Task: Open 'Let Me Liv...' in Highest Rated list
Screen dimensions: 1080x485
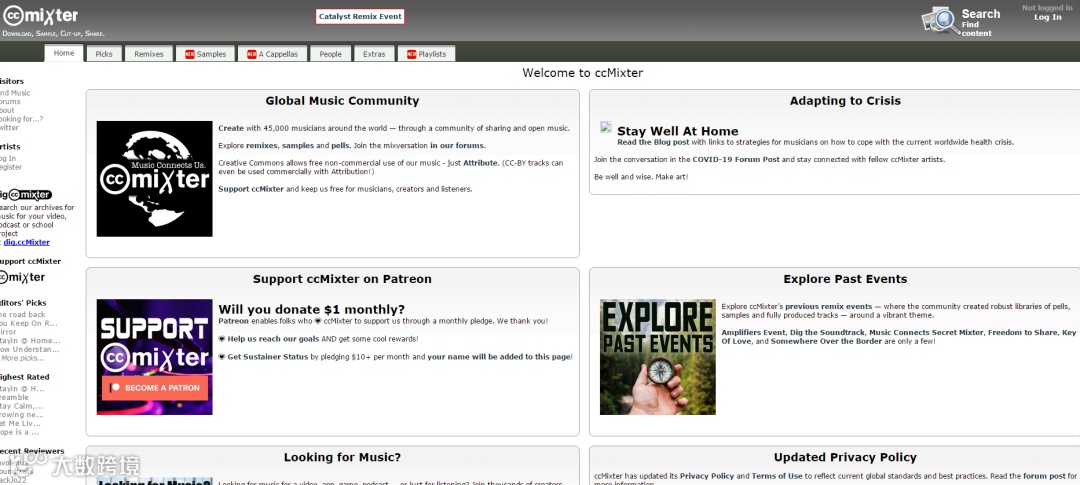Action: click(21, 424)
